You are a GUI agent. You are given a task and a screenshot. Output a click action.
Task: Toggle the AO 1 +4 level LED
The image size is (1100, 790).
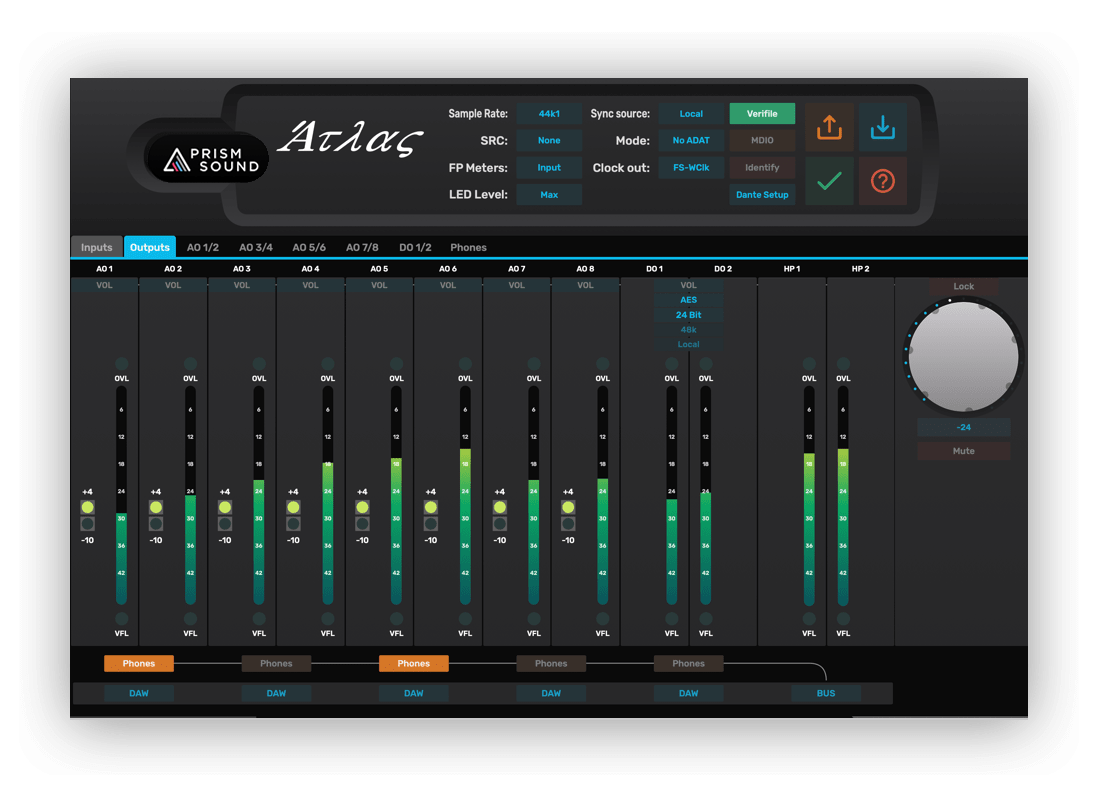coord(88,508)
